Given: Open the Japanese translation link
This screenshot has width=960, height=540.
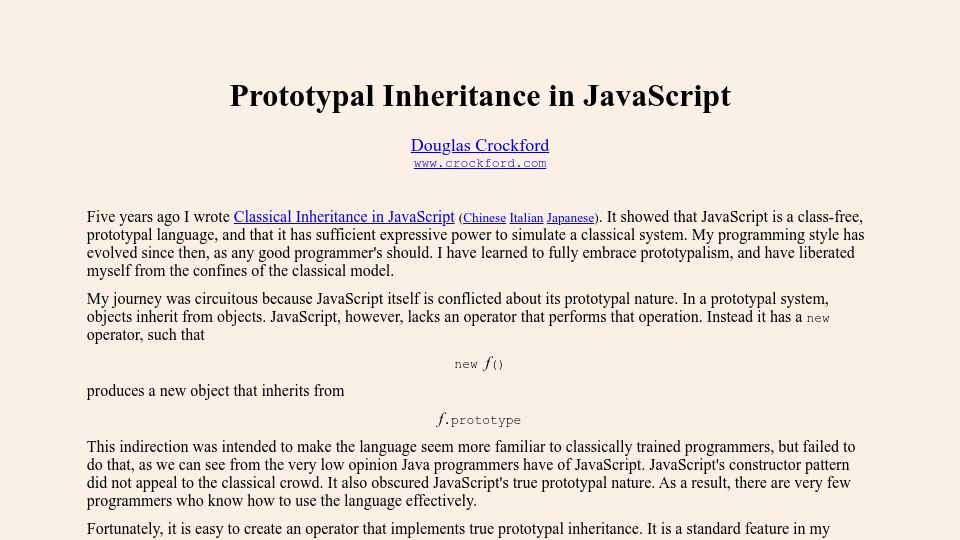Looking at the screenshot, I should pos(570,218).
